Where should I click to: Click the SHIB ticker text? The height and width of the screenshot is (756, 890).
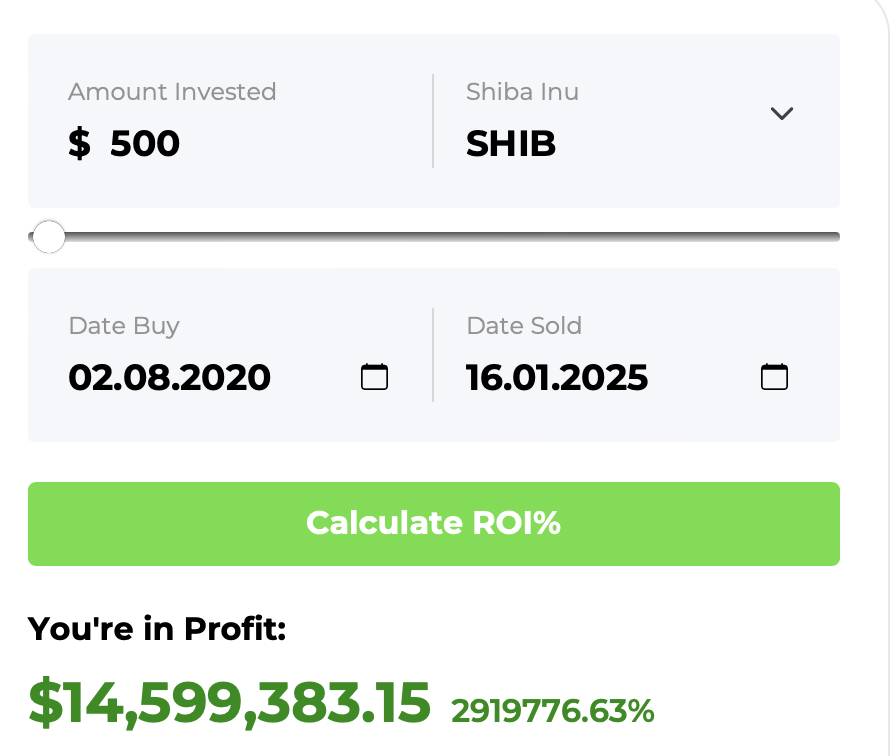tap(510, 143)
